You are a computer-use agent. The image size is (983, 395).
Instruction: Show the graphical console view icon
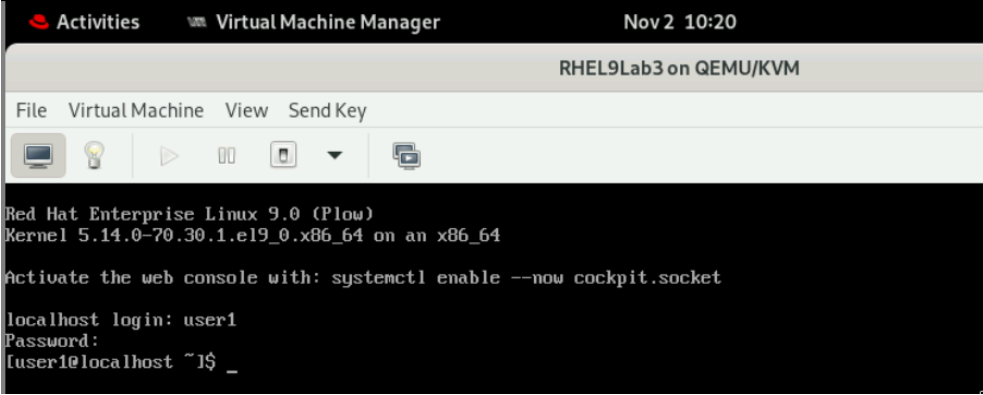pos(38,155)
